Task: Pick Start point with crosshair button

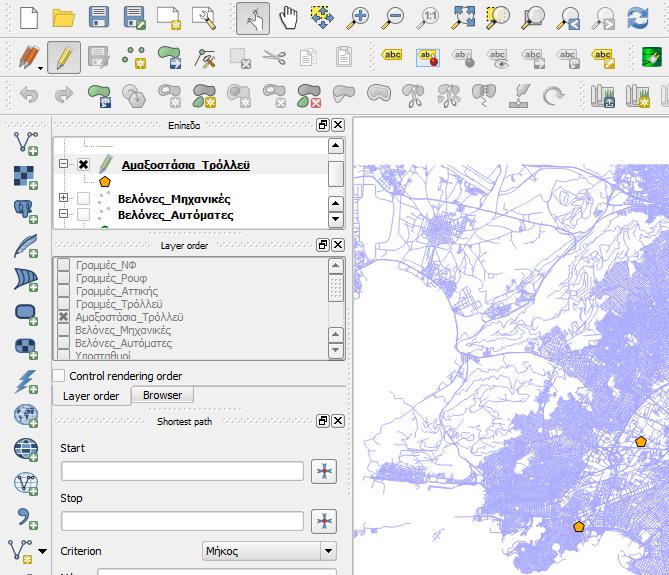Action: click(x=324, y=471)
